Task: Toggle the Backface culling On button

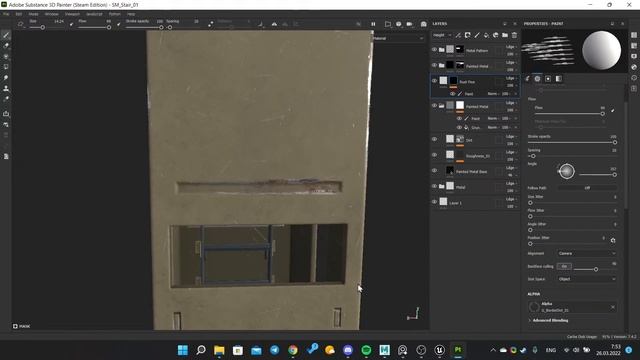Action: (564, 267)
